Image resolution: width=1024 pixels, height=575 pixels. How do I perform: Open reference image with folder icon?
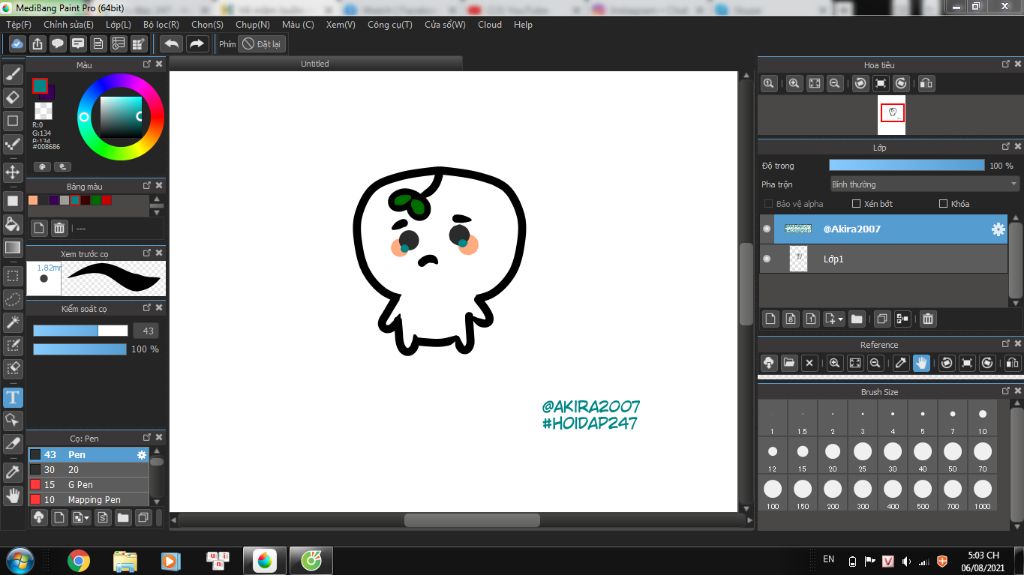coord(789,363)
